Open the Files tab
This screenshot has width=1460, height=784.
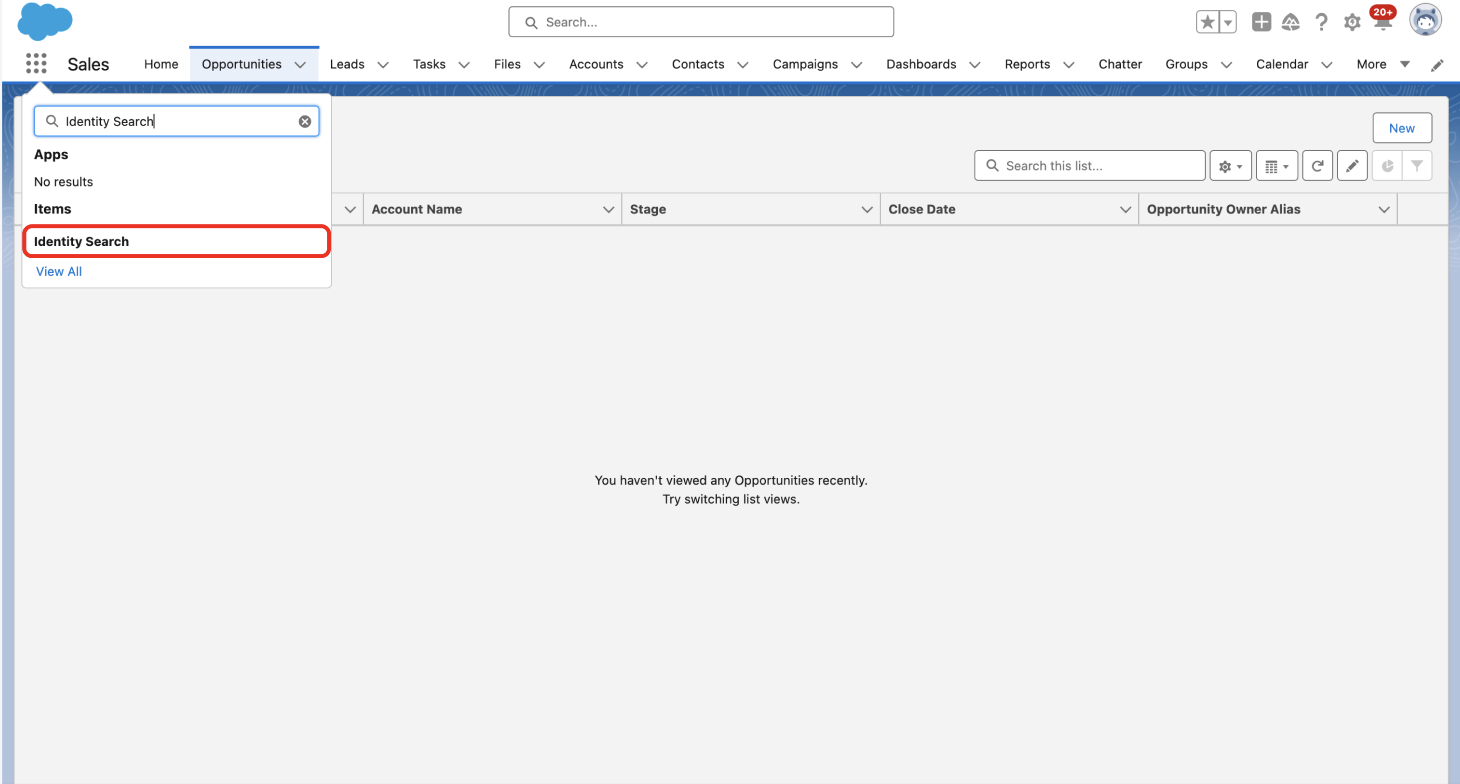tap(507, 64)
